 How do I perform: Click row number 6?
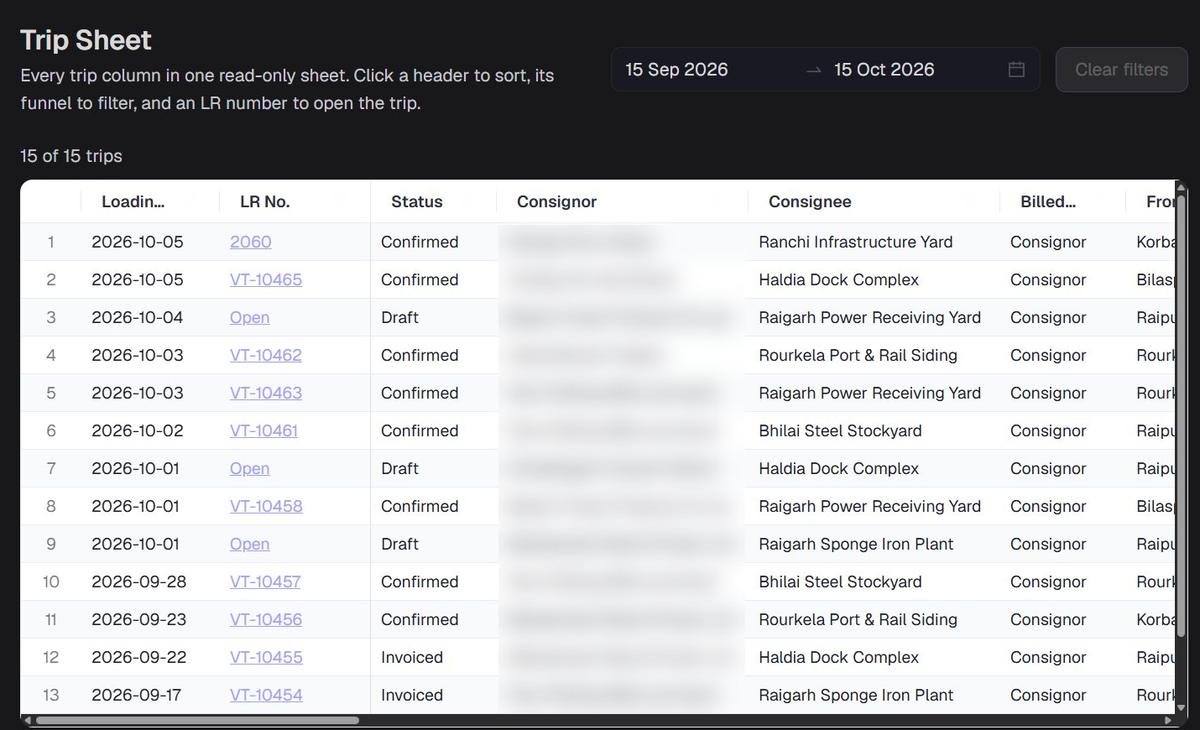(x=51, y=431)
